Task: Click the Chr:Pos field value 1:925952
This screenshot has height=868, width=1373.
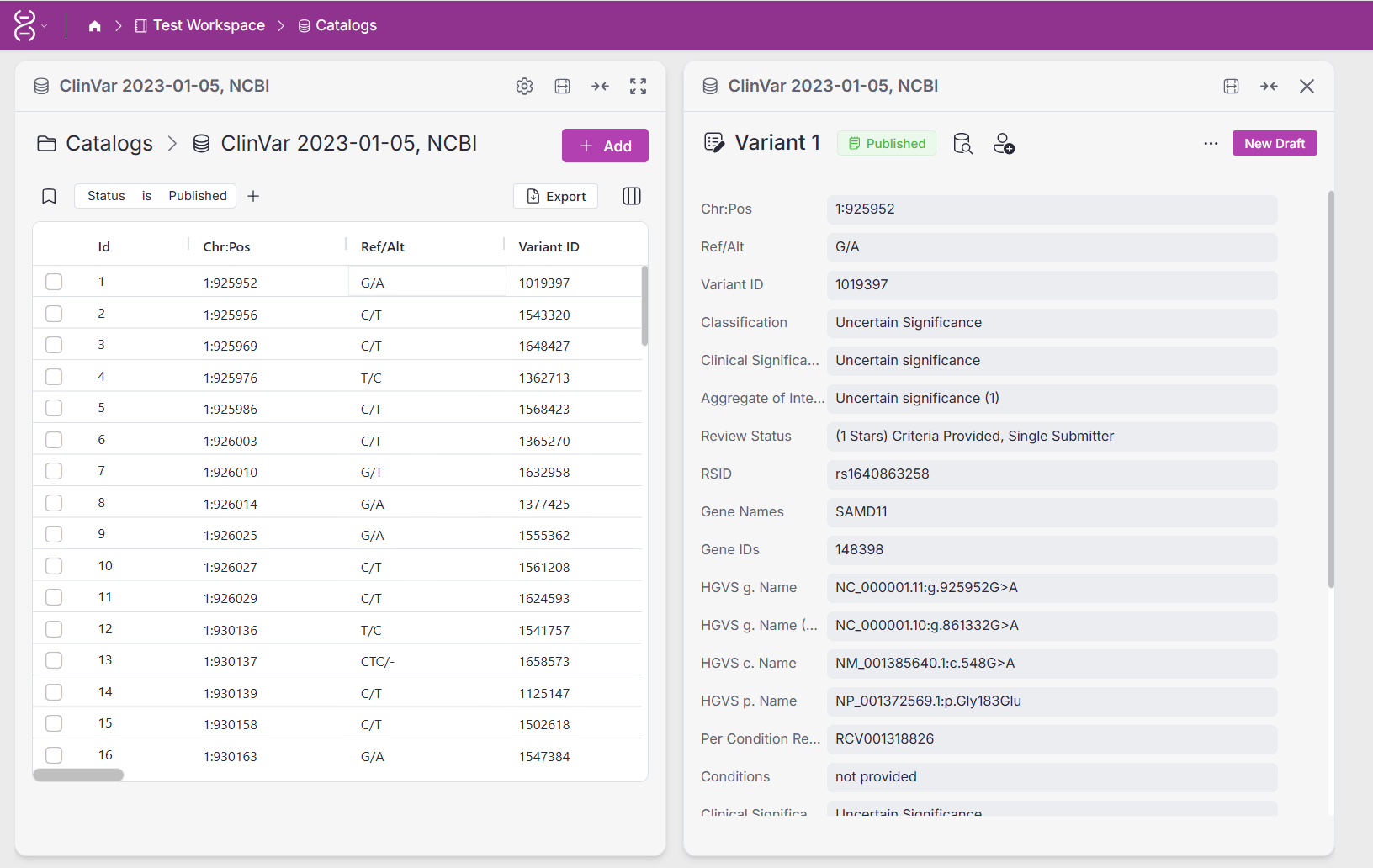Action: point(1052,209)
